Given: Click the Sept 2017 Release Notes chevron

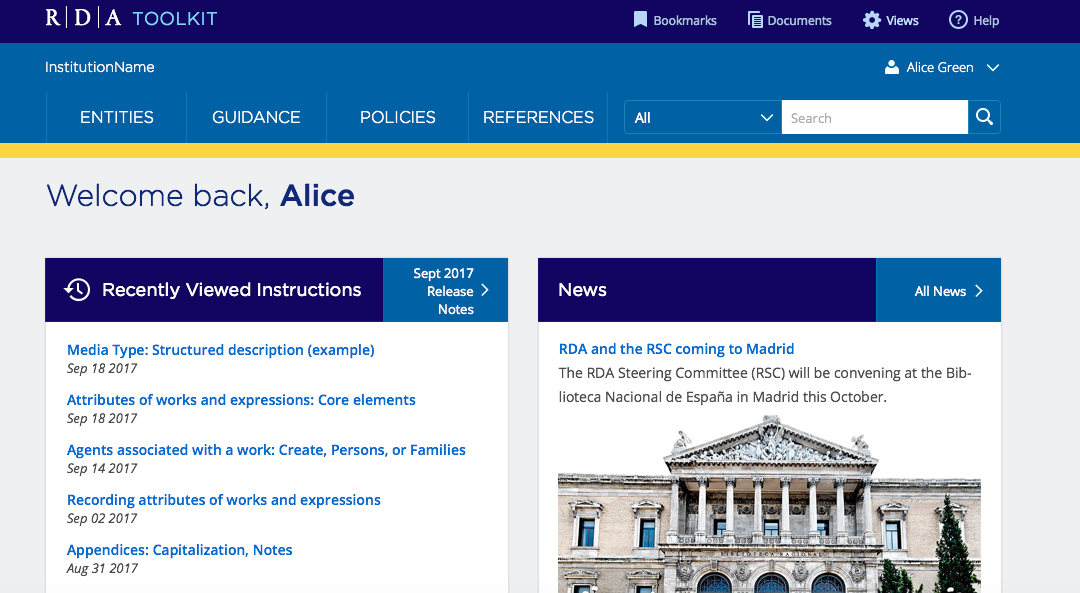Looking at the screenshot, I should [484, 290].
